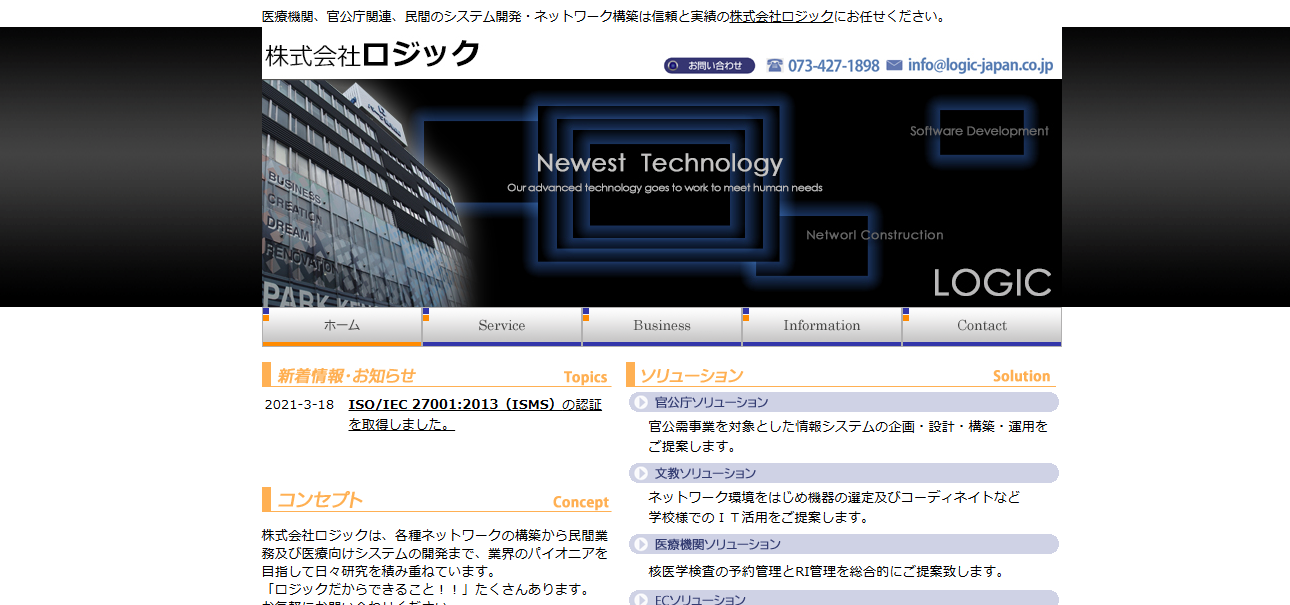Click the 073-427-1898 phone number

coord(834,65)
